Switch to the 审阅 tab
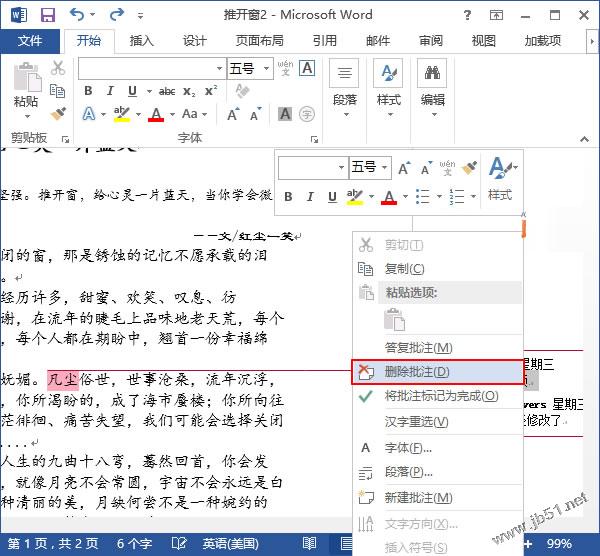Image resolution: width=600 pixels, height=556 pixels. point(431,41)
